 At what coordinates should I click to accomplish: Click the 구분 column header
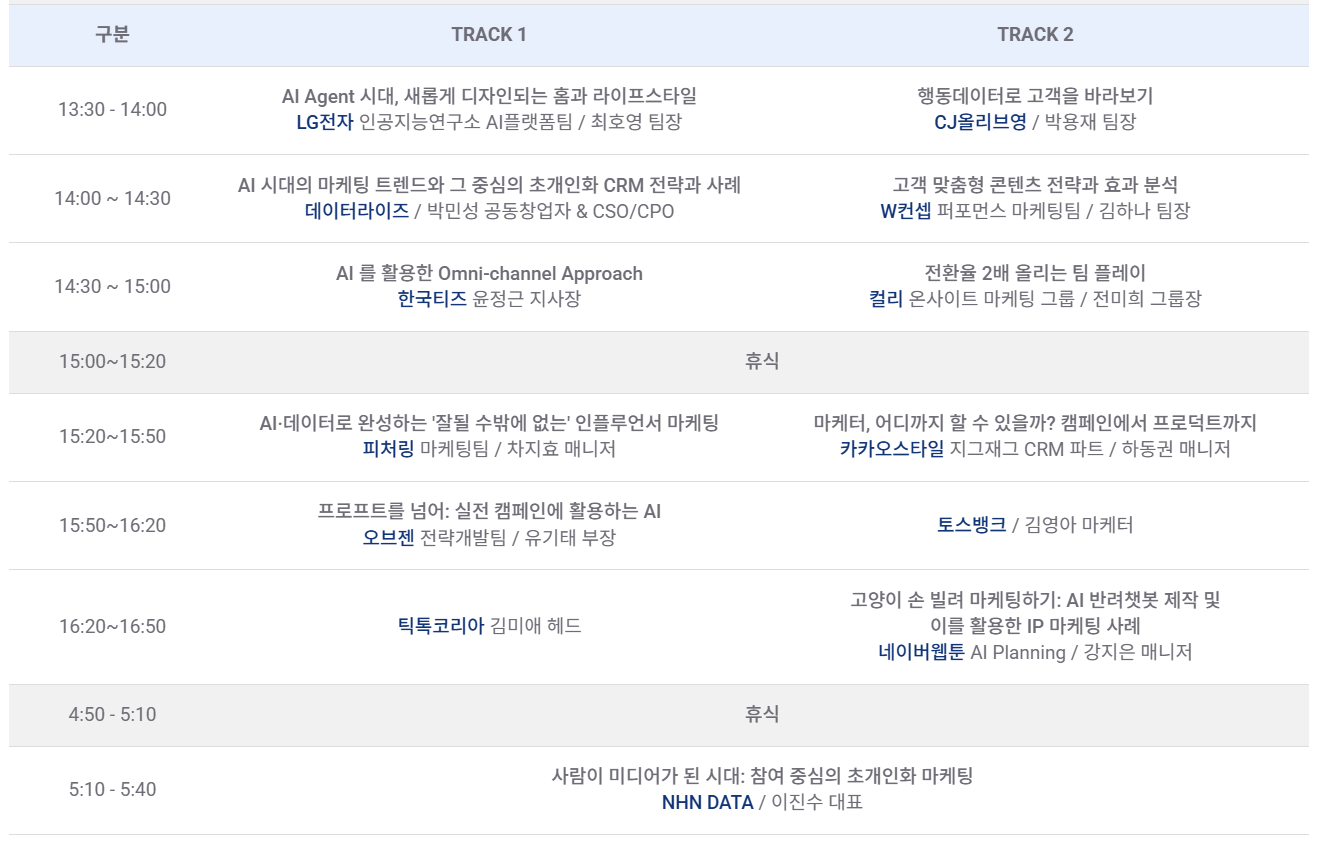[112, 35]
